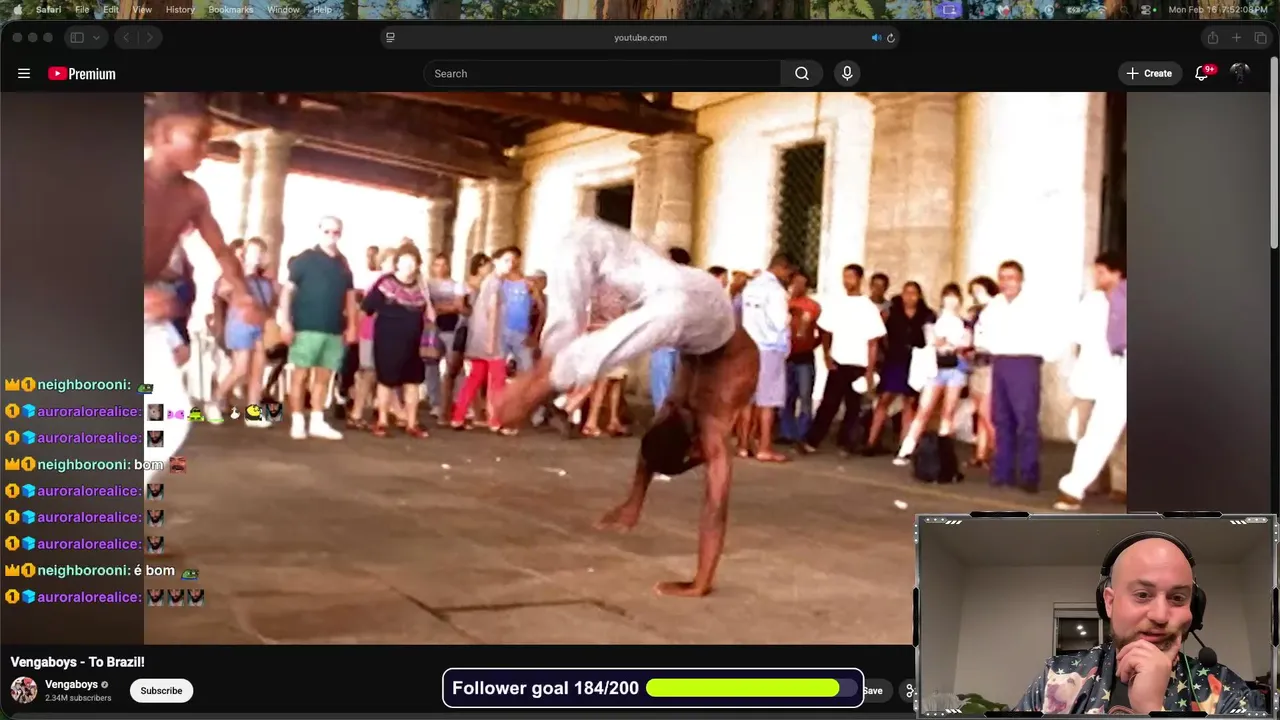Open the YouTube guide hamburger menu
This screenshot has width=1280, height=720.
(x=24, y=73)
